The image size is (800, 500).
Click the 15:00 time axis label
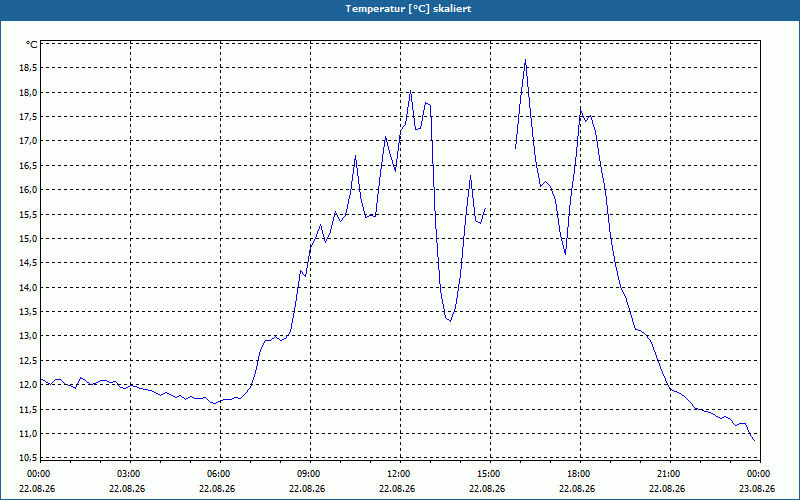click(488, 474)
